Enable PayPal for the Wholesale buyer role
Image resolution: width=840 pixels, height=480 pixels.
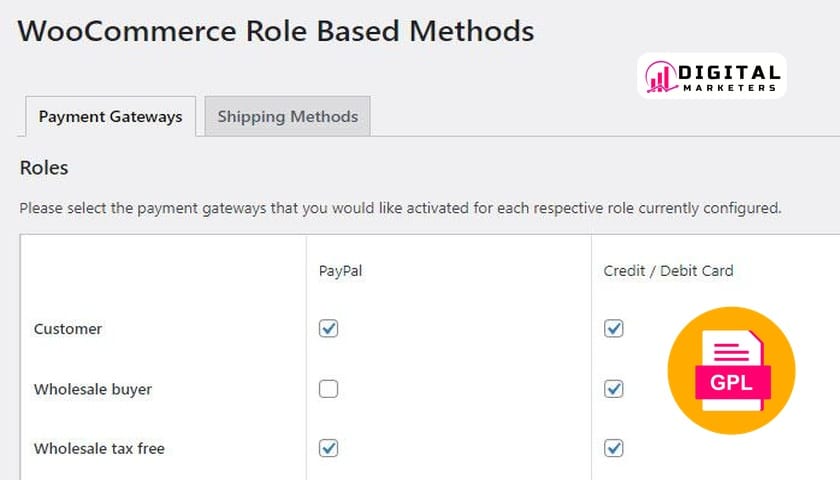tap(328, 388)
